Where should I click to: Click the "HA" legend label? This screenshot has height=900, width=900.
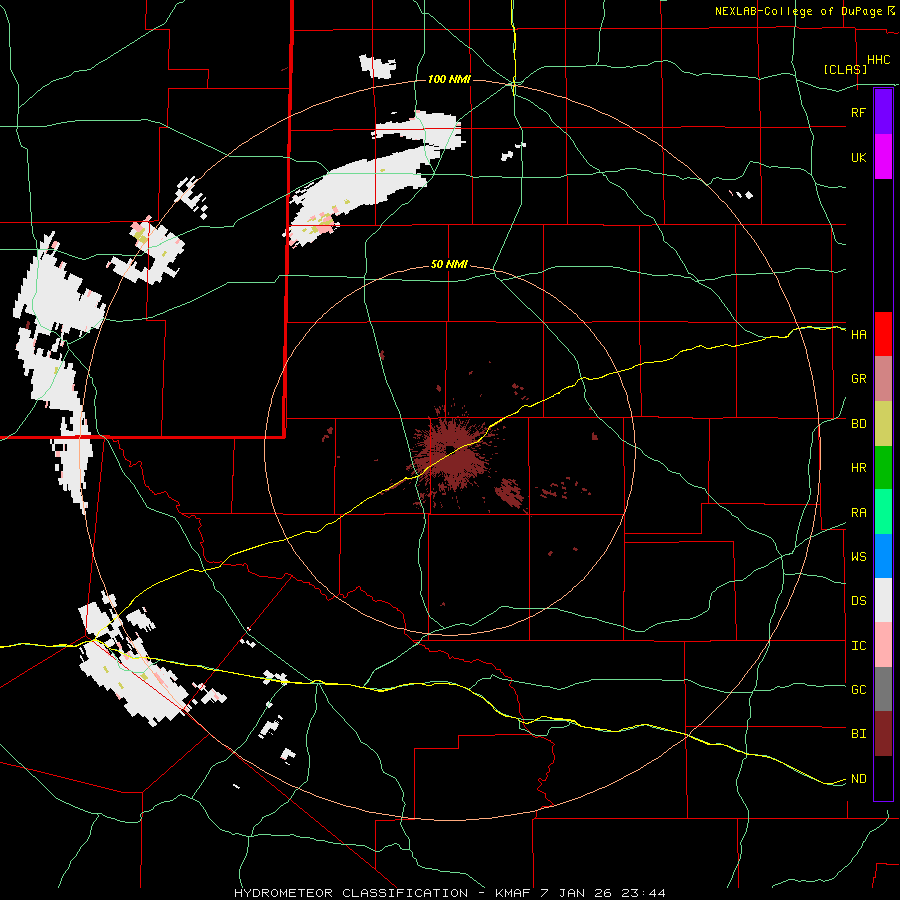859,335
